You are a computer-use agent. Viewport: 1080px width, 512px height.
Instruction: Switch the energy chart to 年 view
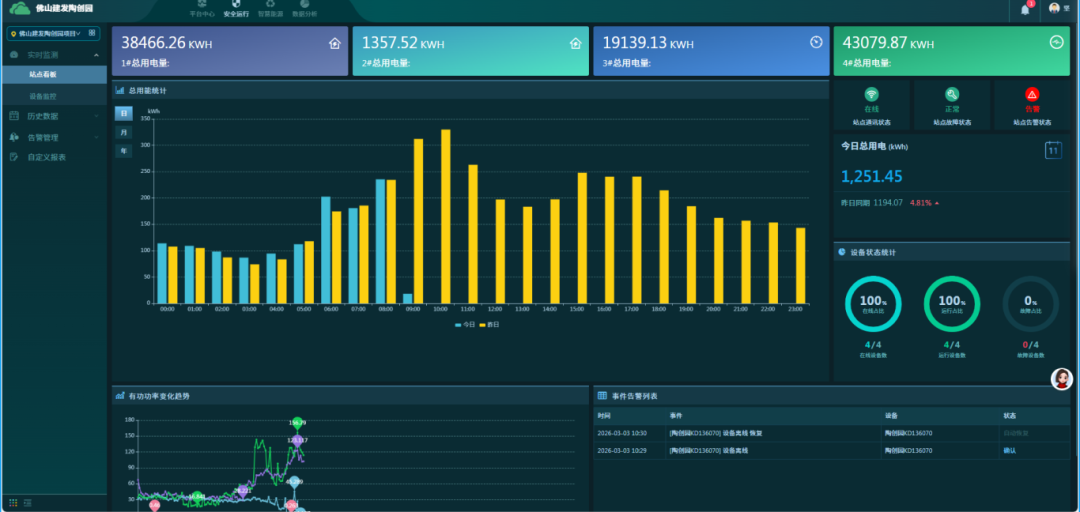[x=124, y=150]
